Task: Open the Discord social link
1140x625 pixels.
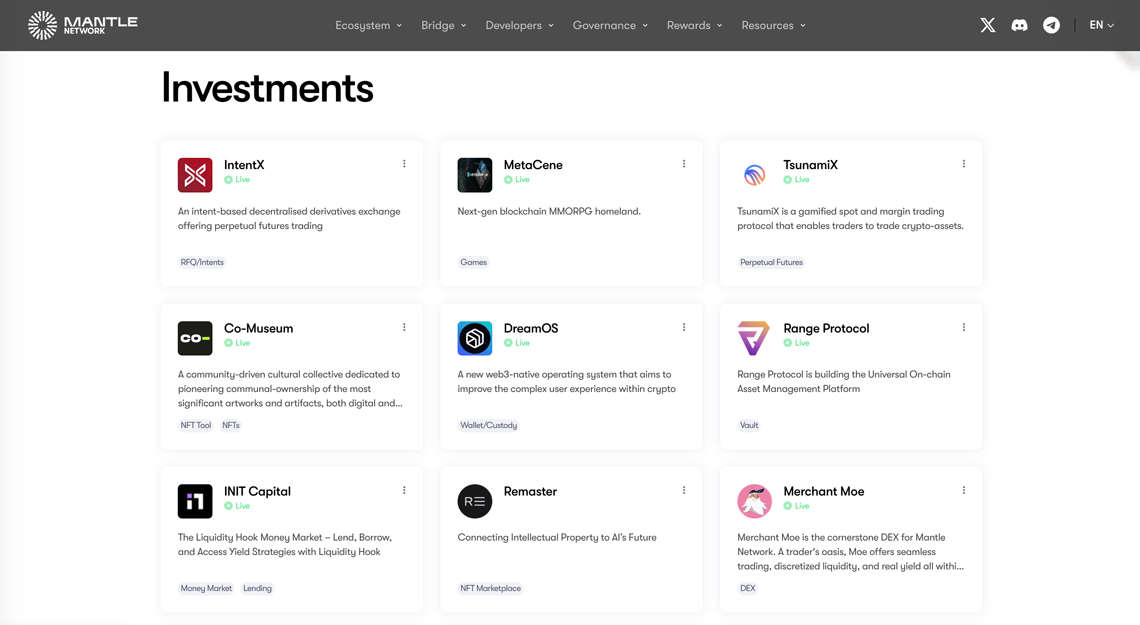Action: [x=1019, y=25]
